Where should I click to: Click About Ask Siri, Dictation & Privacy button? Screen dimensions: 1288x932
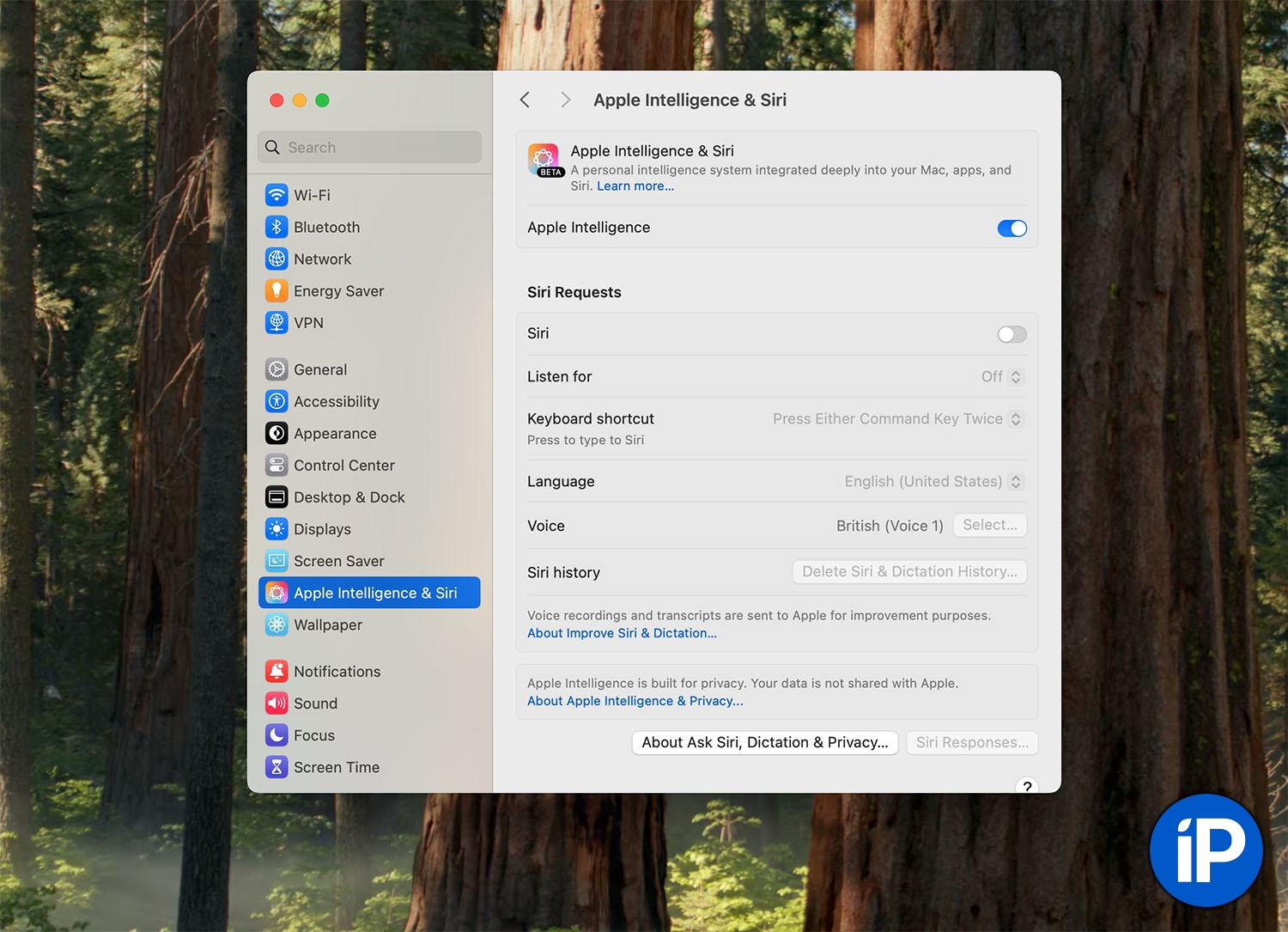coord(764,743)
